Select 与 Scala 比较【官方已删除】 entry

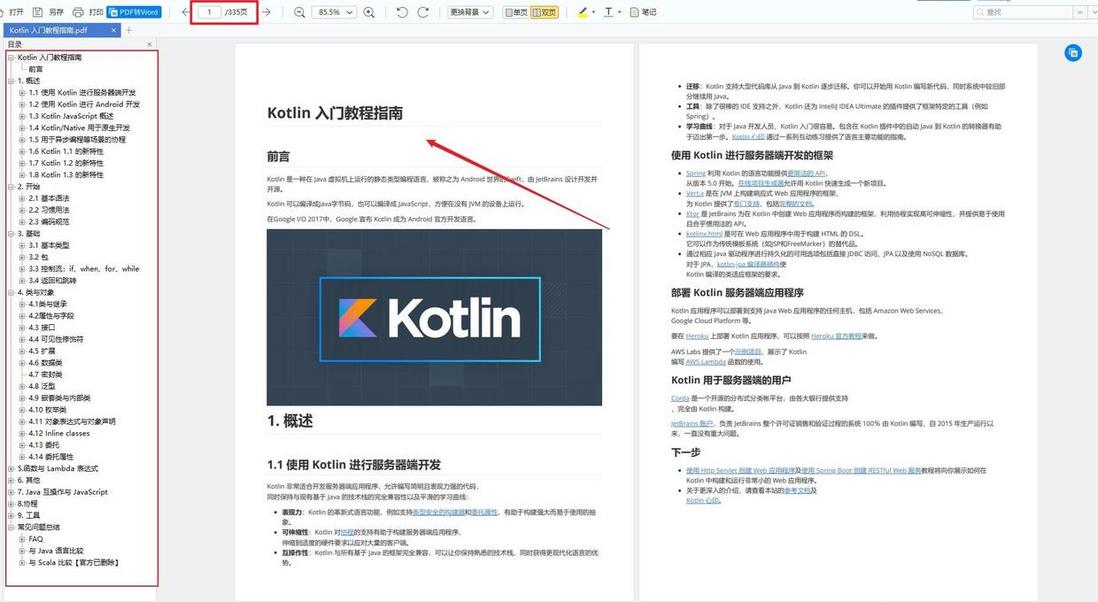tap(74, 563)
